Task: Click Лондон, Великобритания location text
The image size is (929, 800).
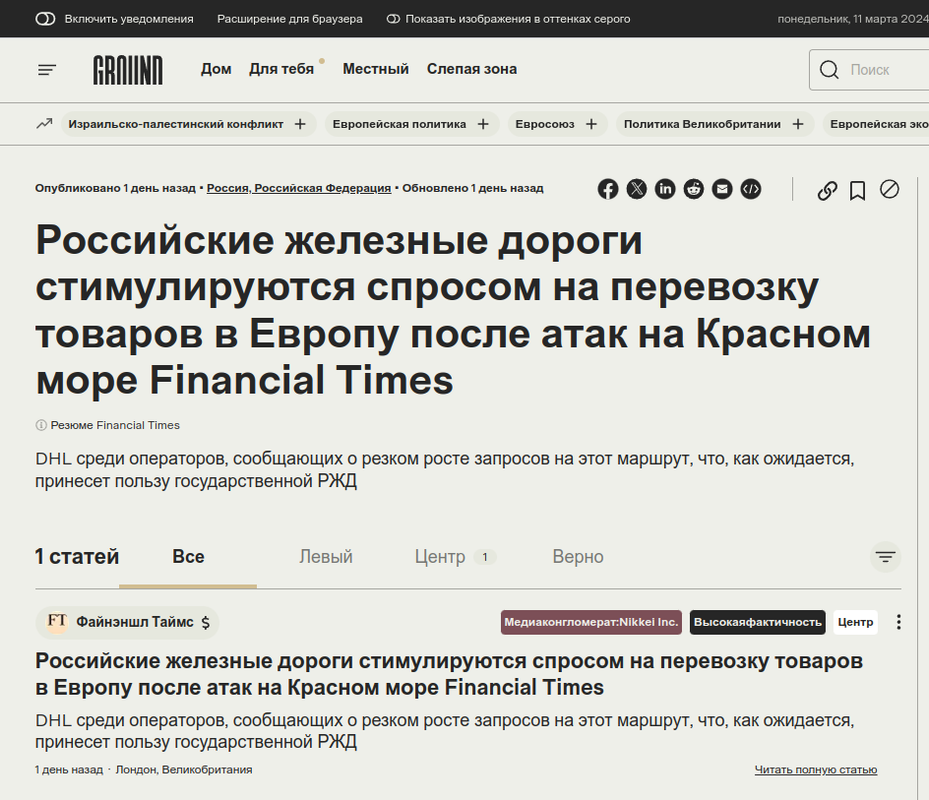Action: coord(184,770)
